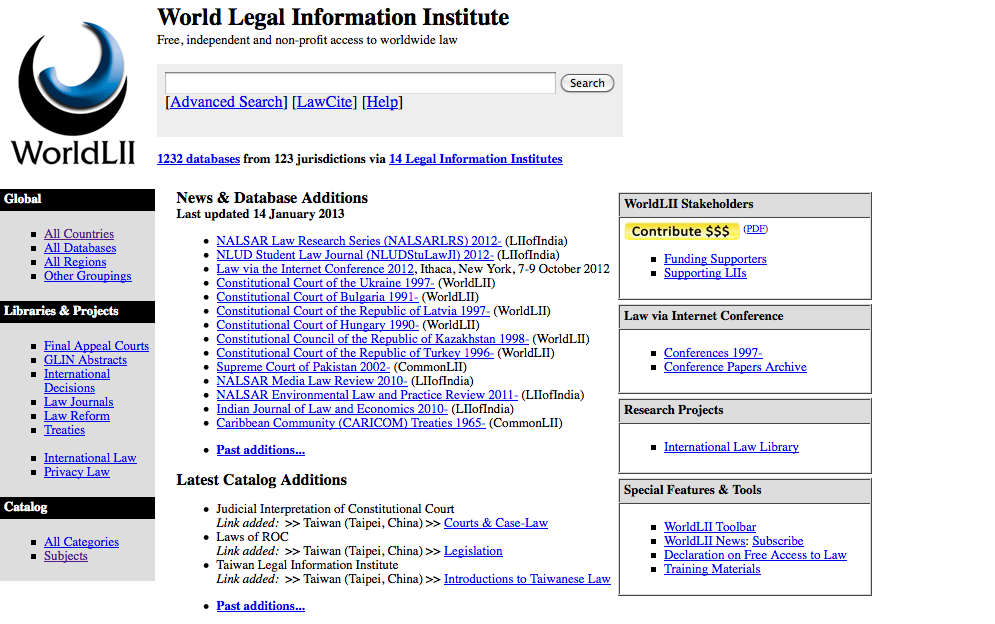This screenshot has width=995, height=624.
Task: Open All Regions link
Action: pos(75,262)
